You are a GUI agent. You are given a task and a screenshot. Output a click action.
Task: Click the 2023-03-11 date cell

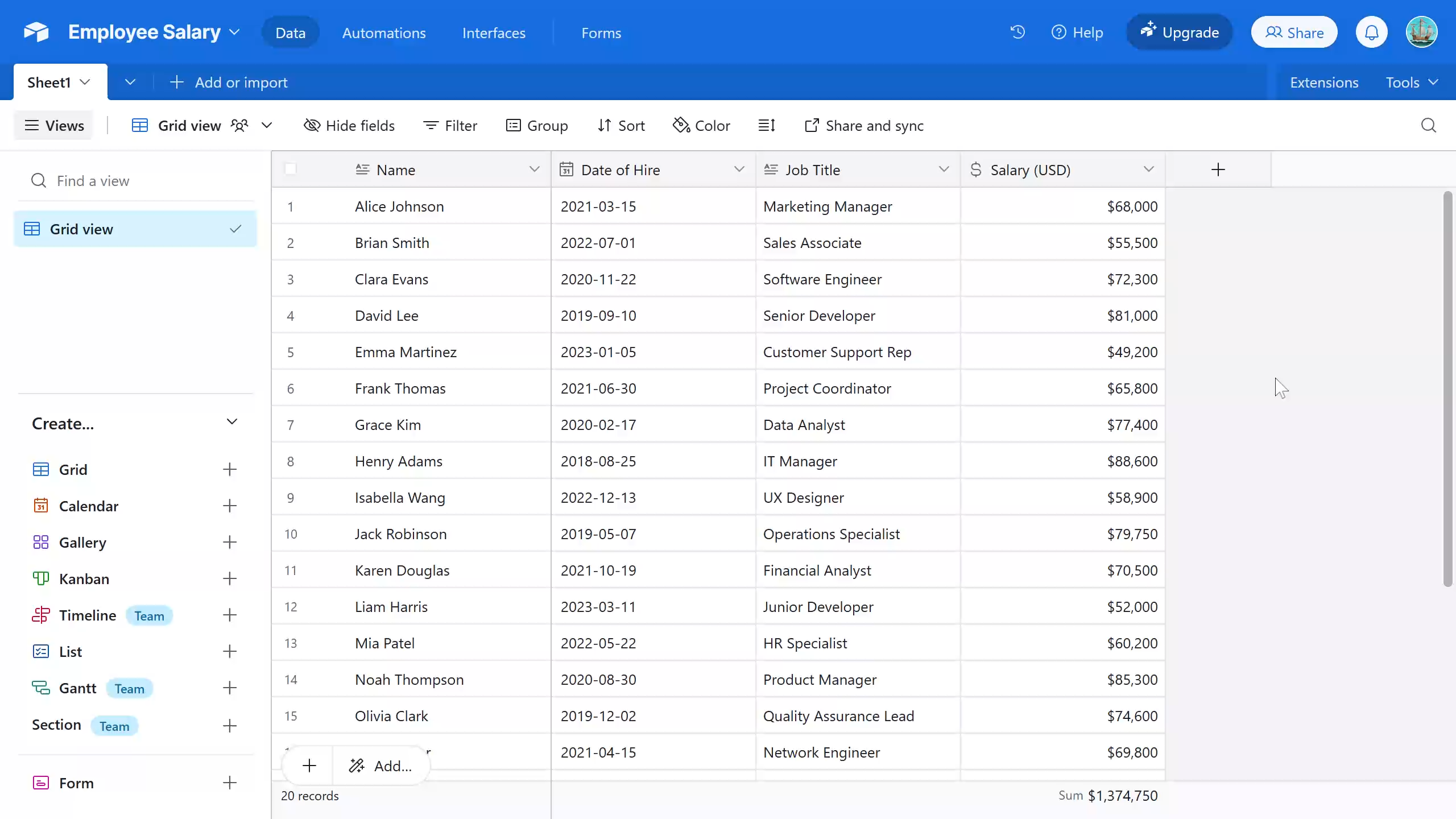(x=653, y=607)
